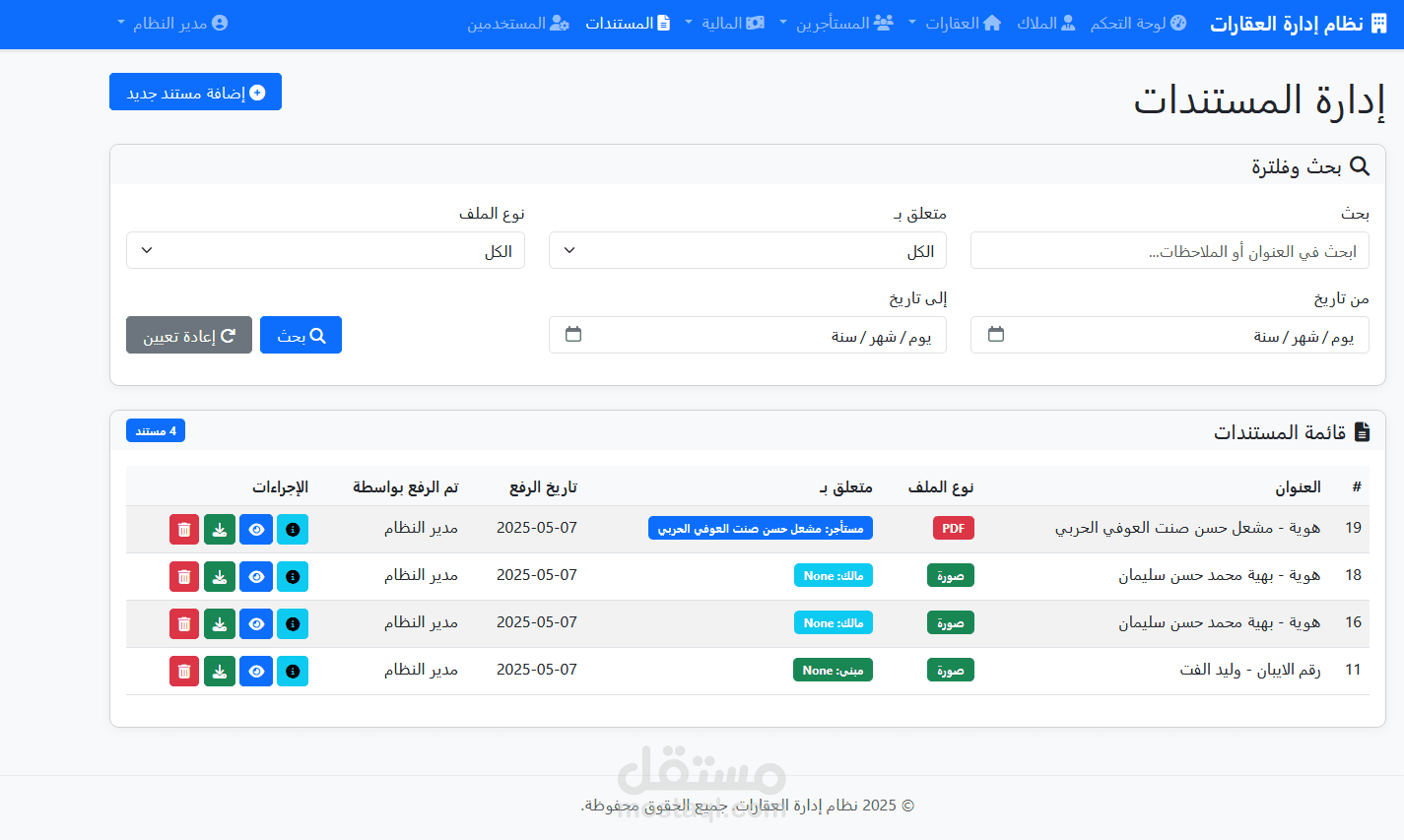This screenshot has height=840, width=1404.
Task: Delete document 11 with trash icon
Action: (184, 672)
